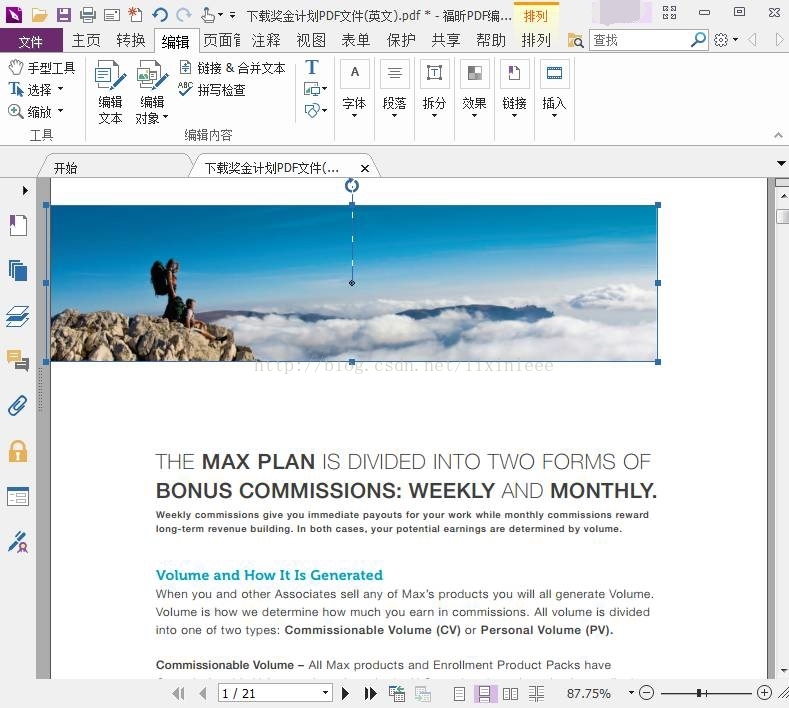789x708 pixels.
Task: Click the rotate handle above selected image
Action: pyautogui.click(x=352, y=186)
